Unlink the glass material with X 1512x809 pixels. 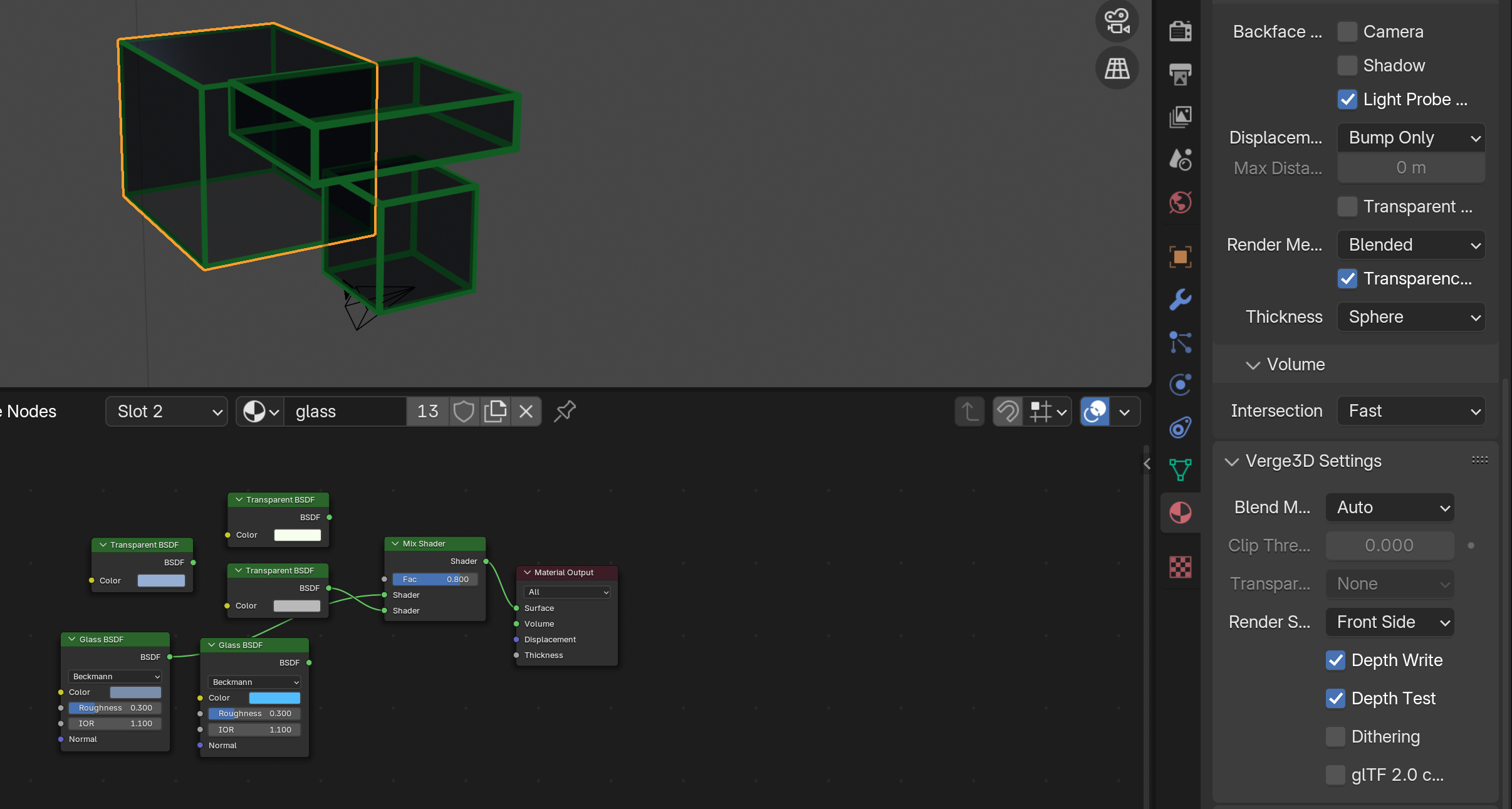coord(526,411)
